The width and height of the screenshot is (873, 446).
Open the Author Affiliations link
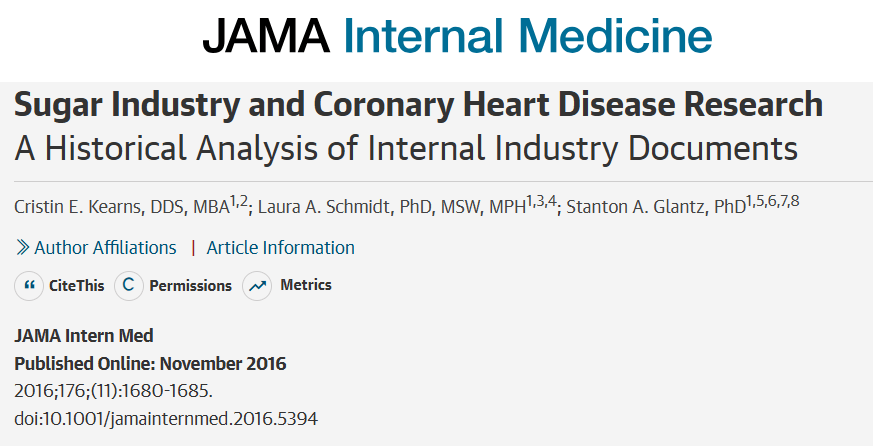coord(105,248)
